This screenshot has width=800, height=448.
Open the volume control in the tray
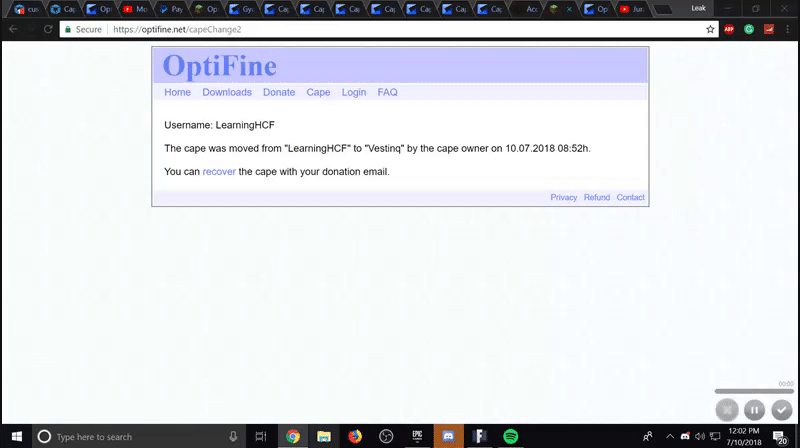(700, 436)
